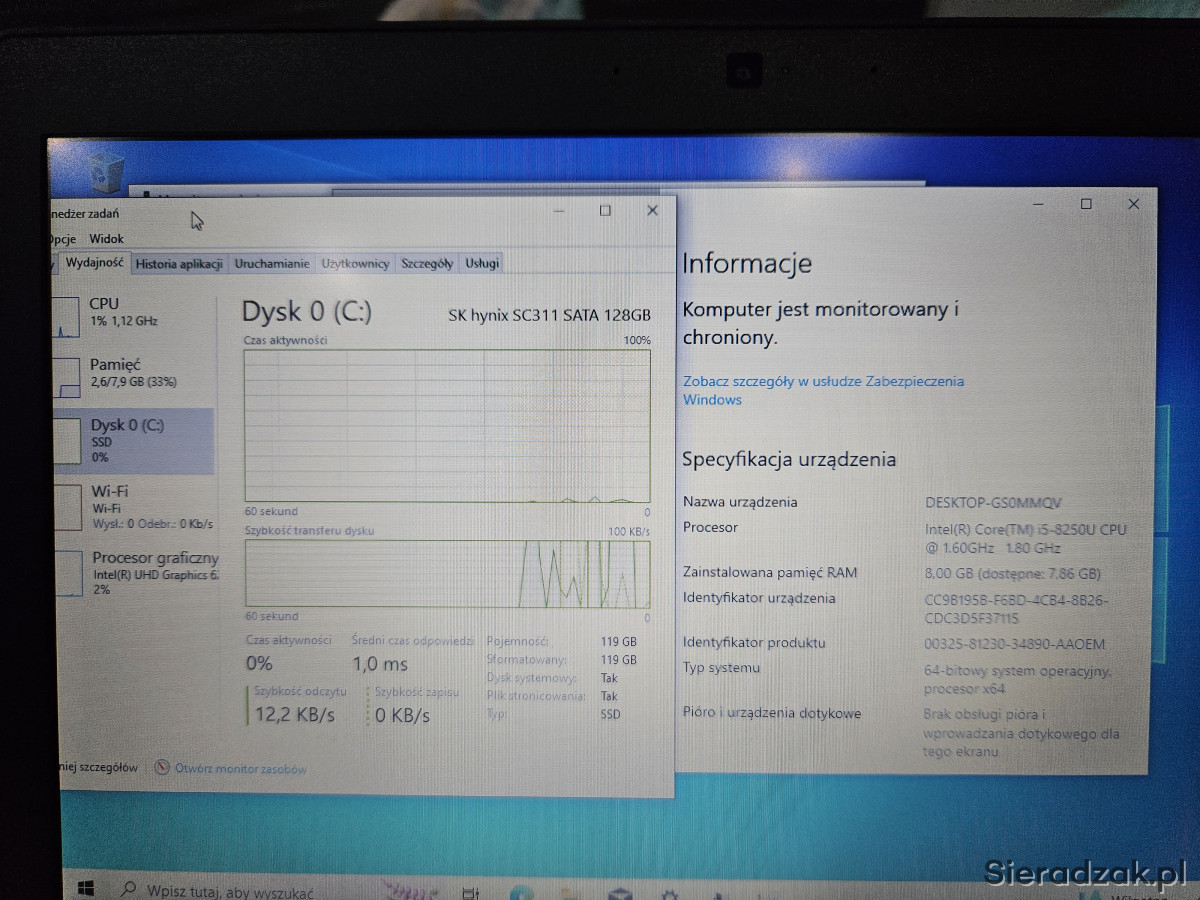Click the product ID 00325-81230-34890-AAOEM
Viewport: 1200px width, 900px height.
click(1015, 644)
